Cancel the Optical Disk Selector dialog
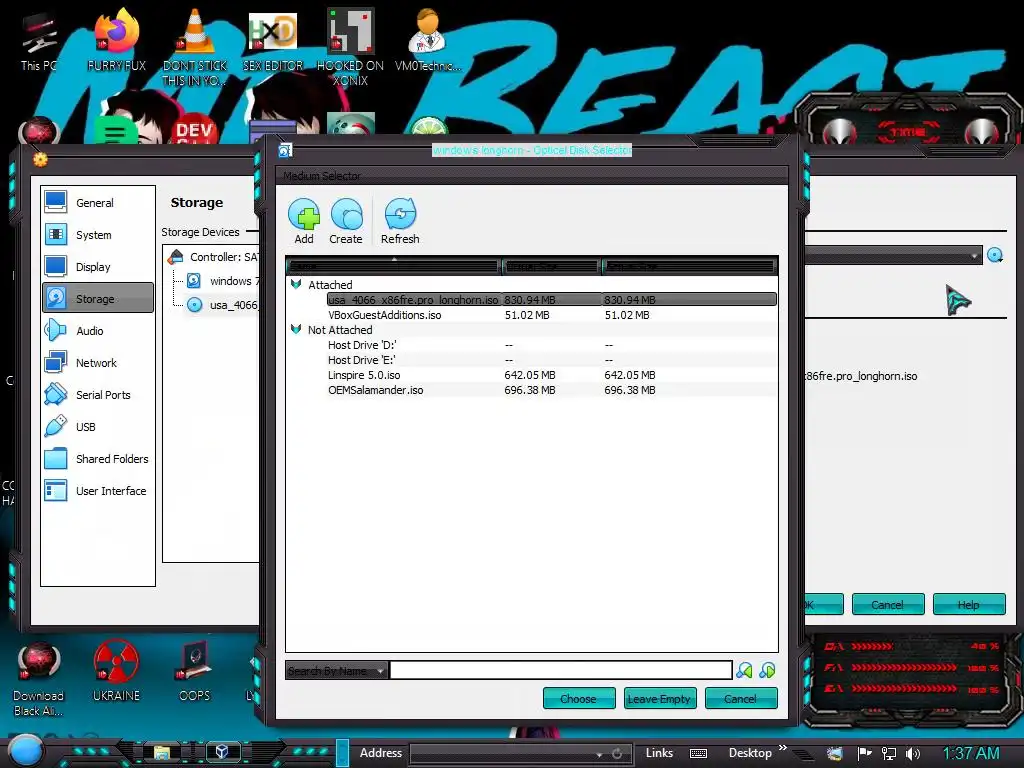The image size is (1024, 768). [741, 698]
